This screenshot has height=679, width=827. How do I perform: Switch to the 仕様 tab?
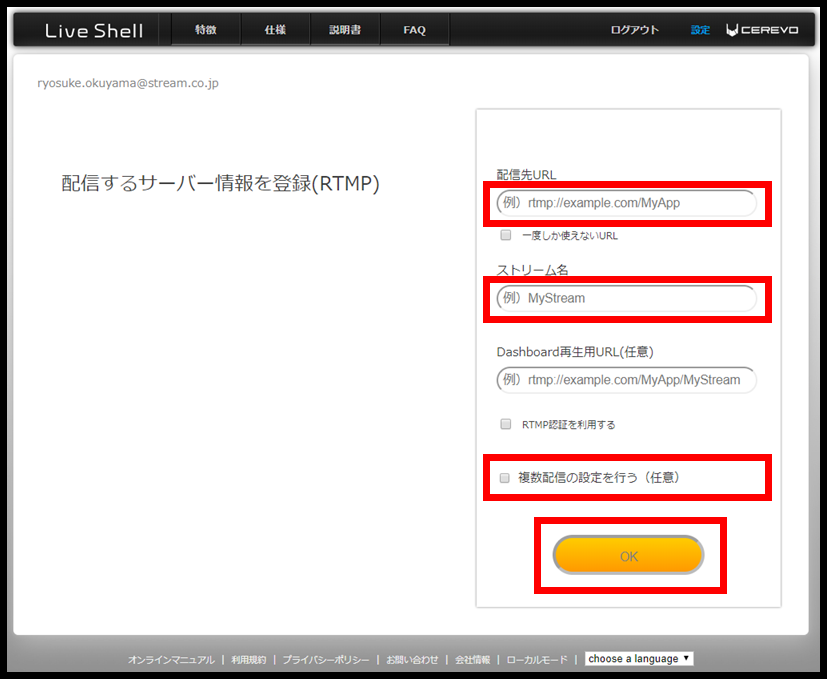(275, 29)
